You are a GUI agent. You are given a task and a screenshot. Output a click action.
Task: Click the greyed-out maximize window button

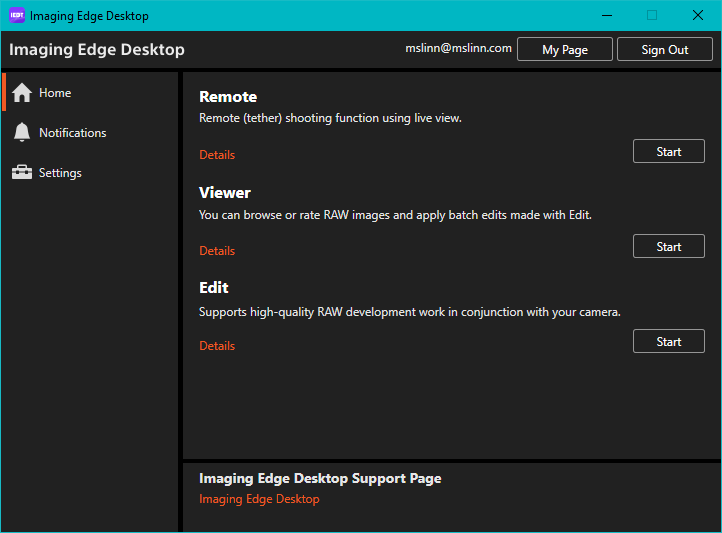(652, 15)
